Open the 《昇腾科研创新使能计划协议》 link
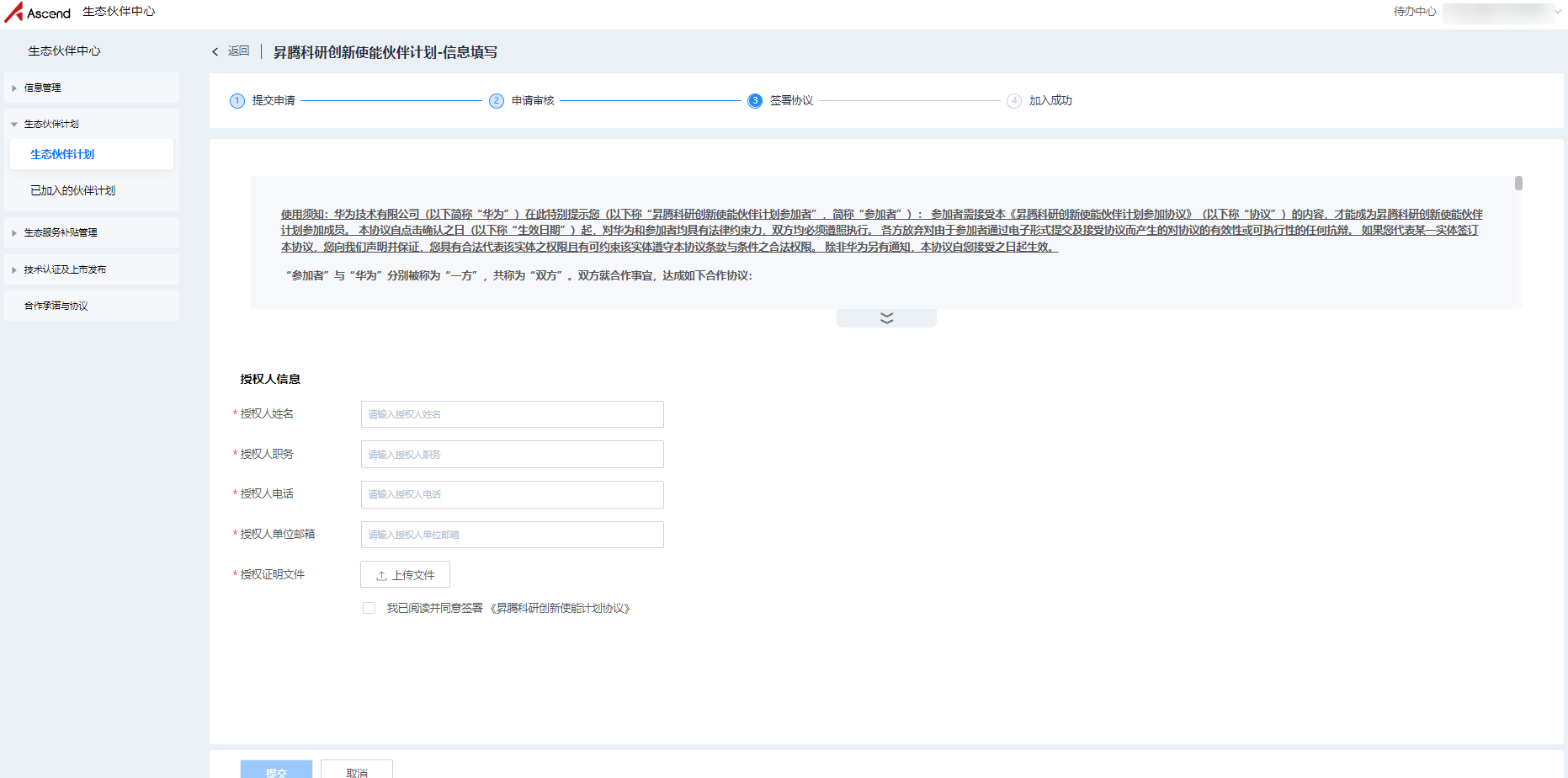 click(560, 608)
